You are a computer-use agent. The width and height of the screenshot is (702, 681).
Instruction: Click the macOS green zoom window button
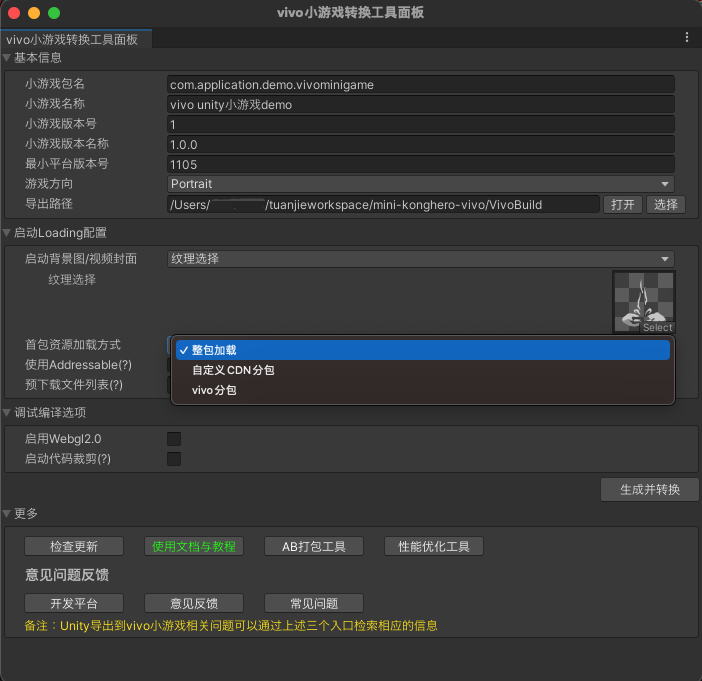(54, 13)
